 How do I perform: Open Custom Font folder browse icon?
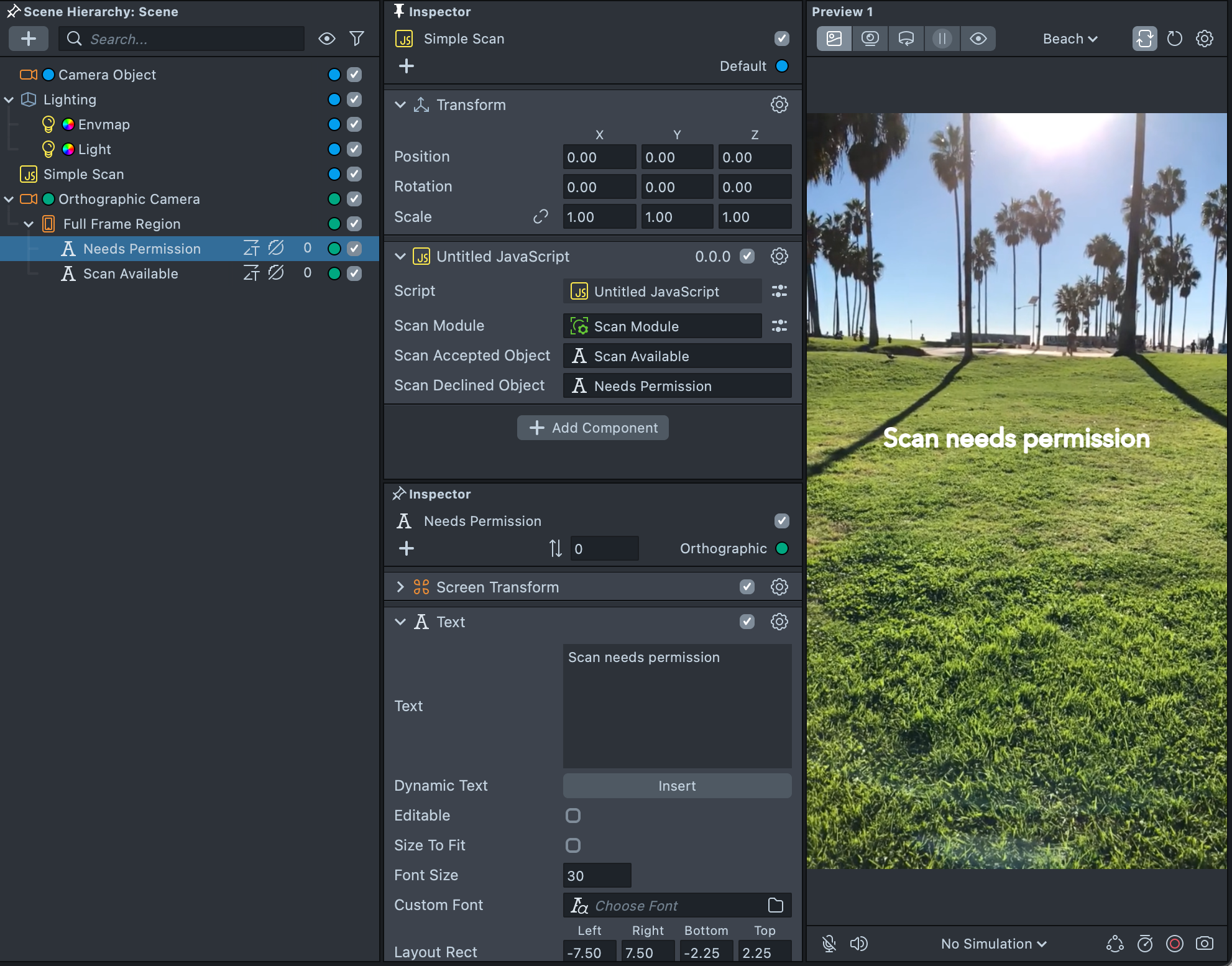point(775,905)
